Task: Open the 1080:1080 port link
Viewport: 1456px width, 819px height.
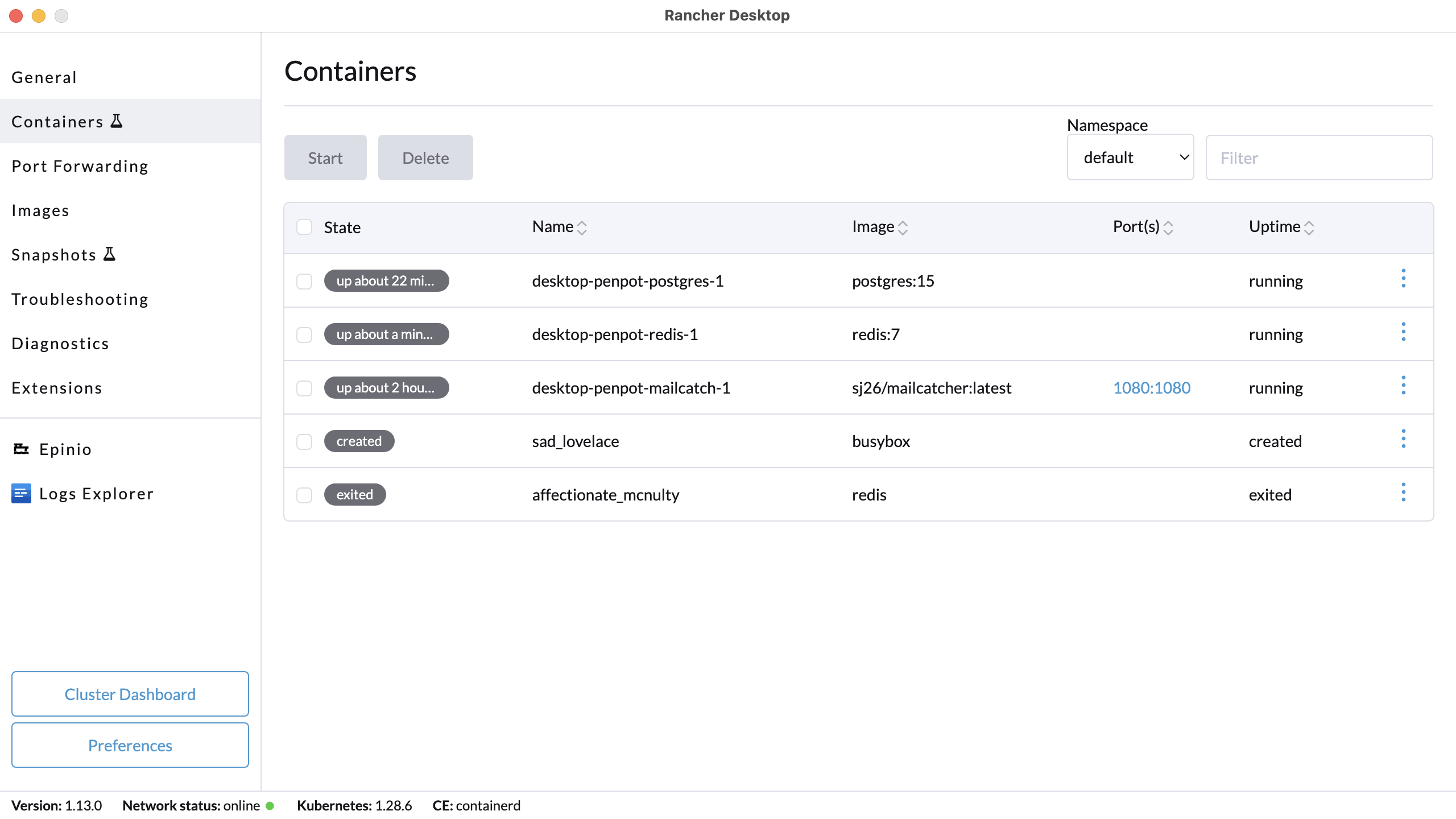Action: click(x=1151, y=388)
